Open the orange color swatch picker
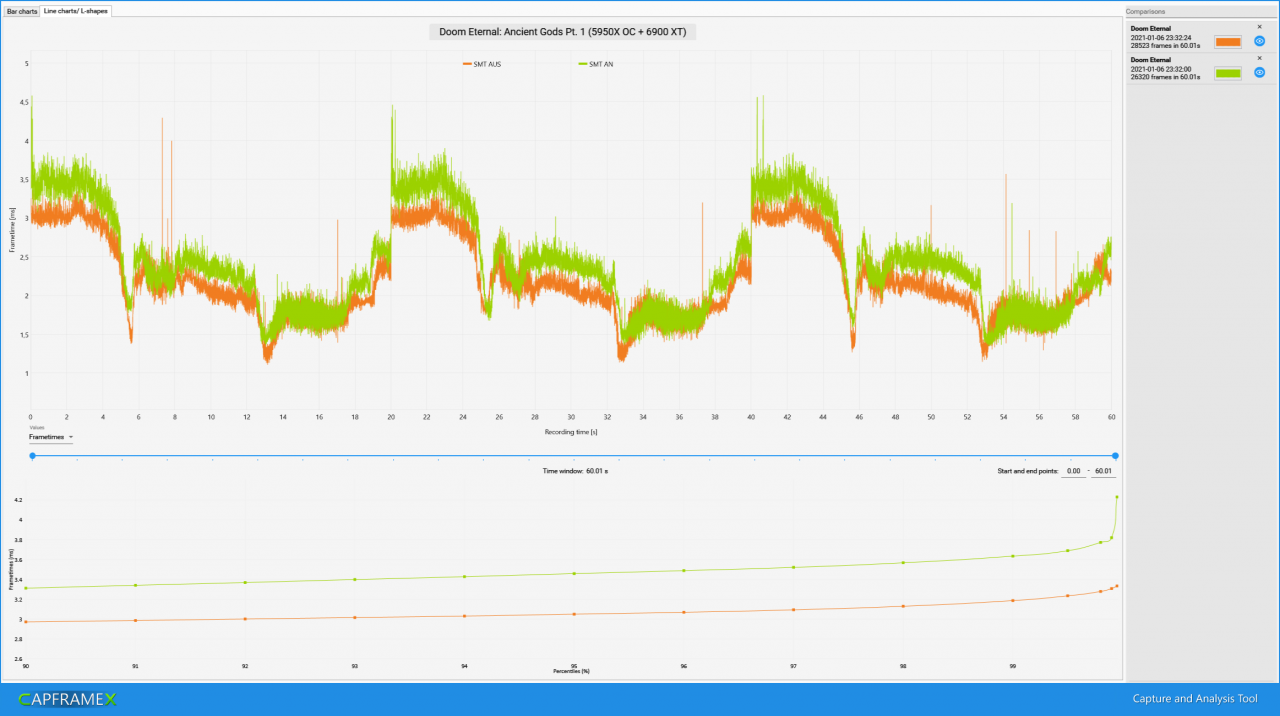 tap(1228, 42)
